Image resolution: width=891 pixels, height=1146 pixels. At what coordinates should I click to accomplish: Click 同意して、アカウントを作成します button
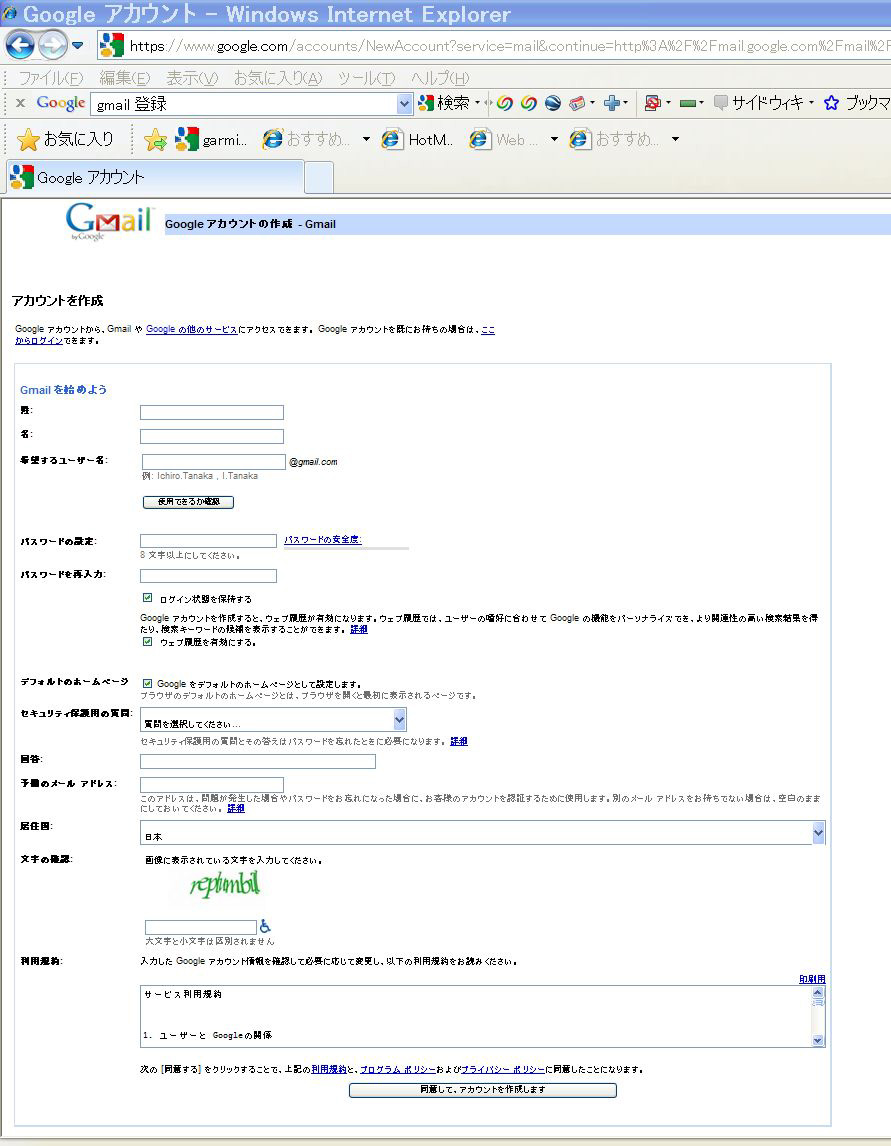pos(482,1090)
